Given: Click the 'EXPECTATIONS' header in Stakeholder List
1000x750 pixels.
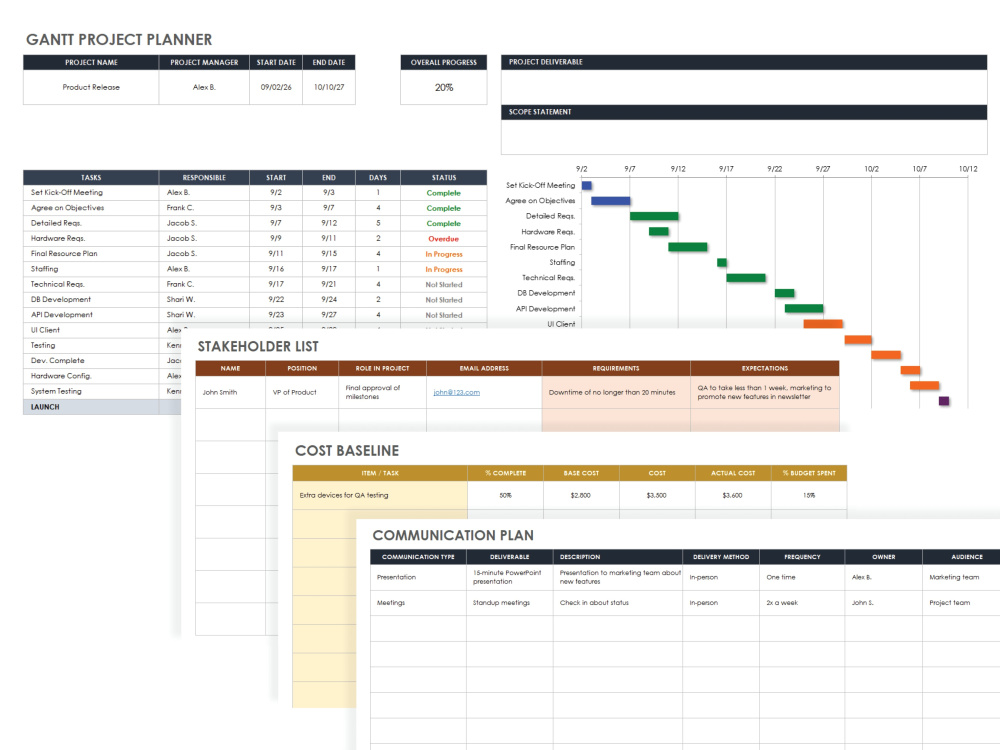Looking at the screenshot, I should [765, 369].
